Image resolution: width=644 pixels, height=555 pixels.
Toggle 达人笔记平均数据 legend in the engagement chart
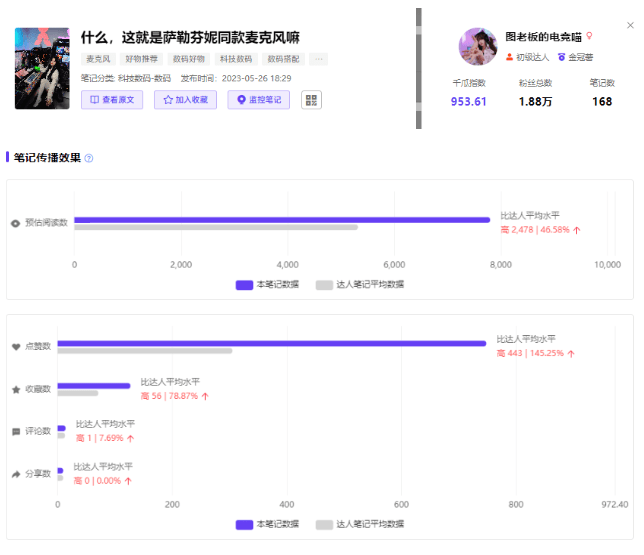360,525
